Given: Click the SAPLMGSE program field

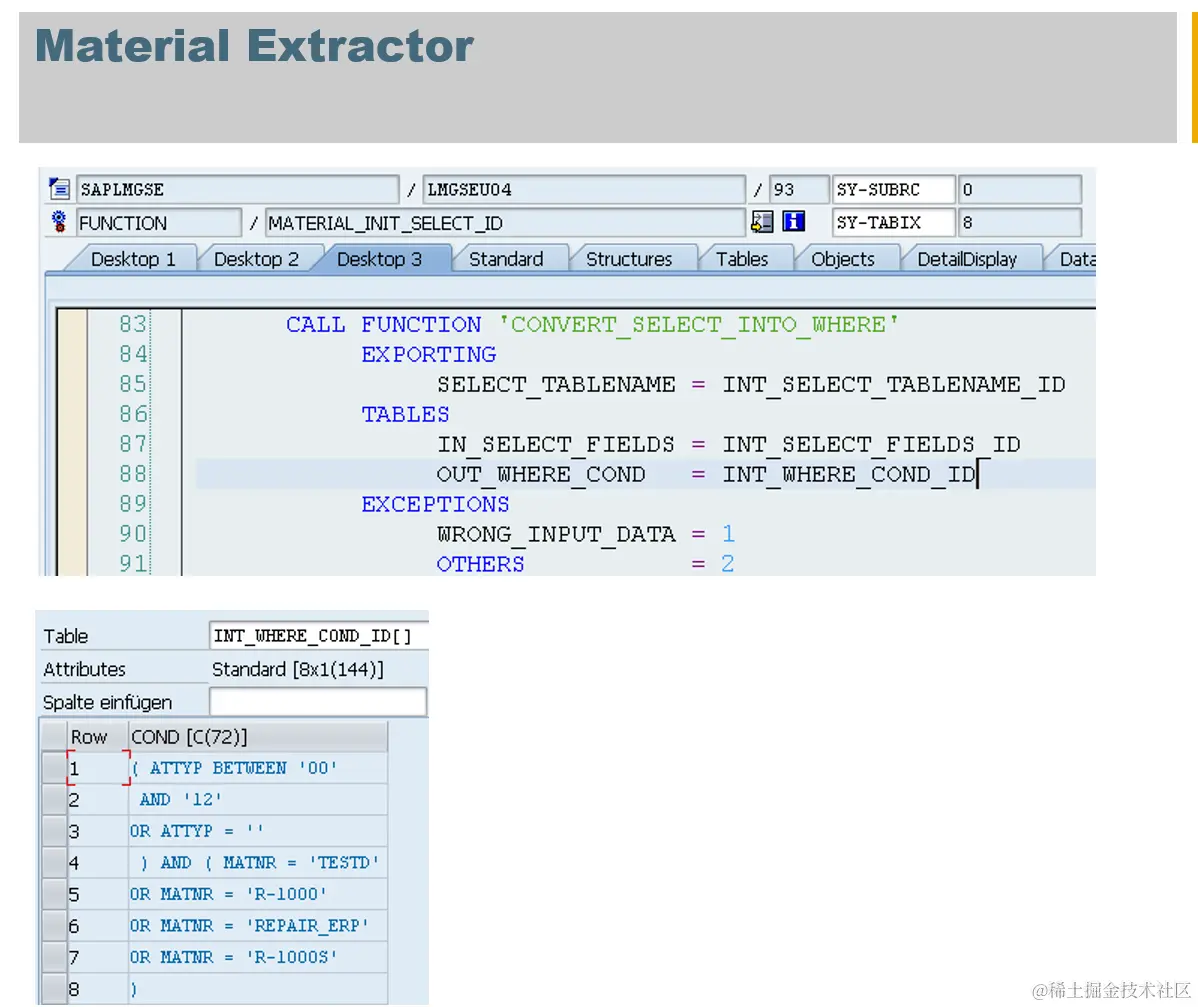Looking at the screenshot, I should (x=238, y=189).
